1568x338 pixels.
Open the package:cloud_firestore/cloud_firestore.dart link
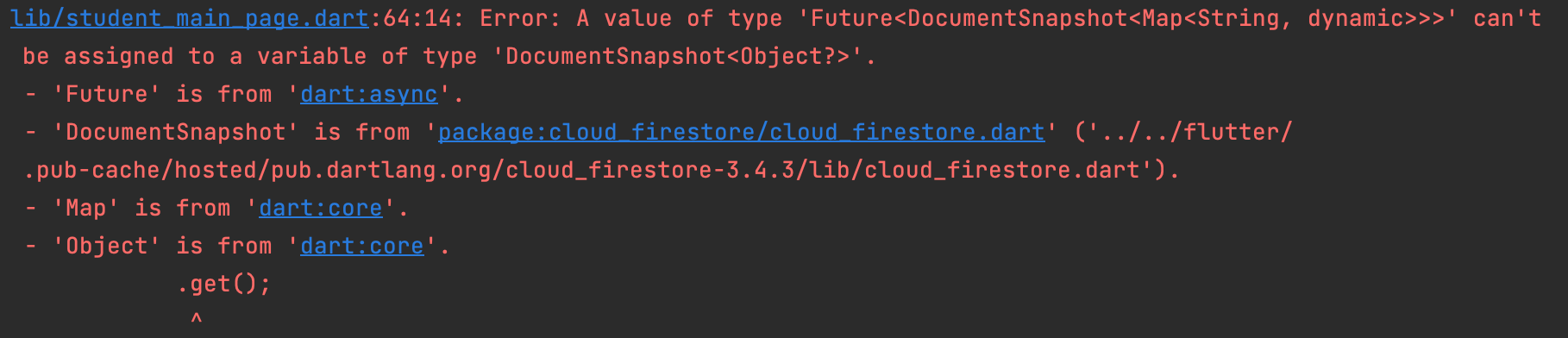pyautogui.click(x=742, y=132)
